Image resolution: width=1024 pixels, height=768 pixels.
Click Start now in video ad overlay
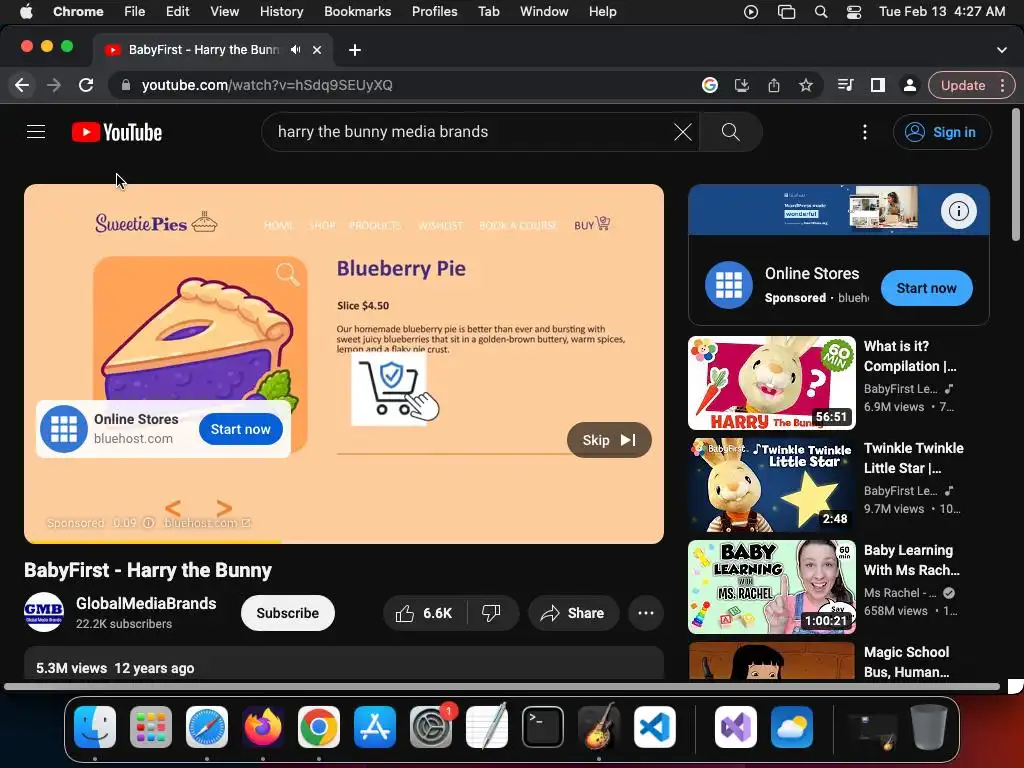[240, 429]
